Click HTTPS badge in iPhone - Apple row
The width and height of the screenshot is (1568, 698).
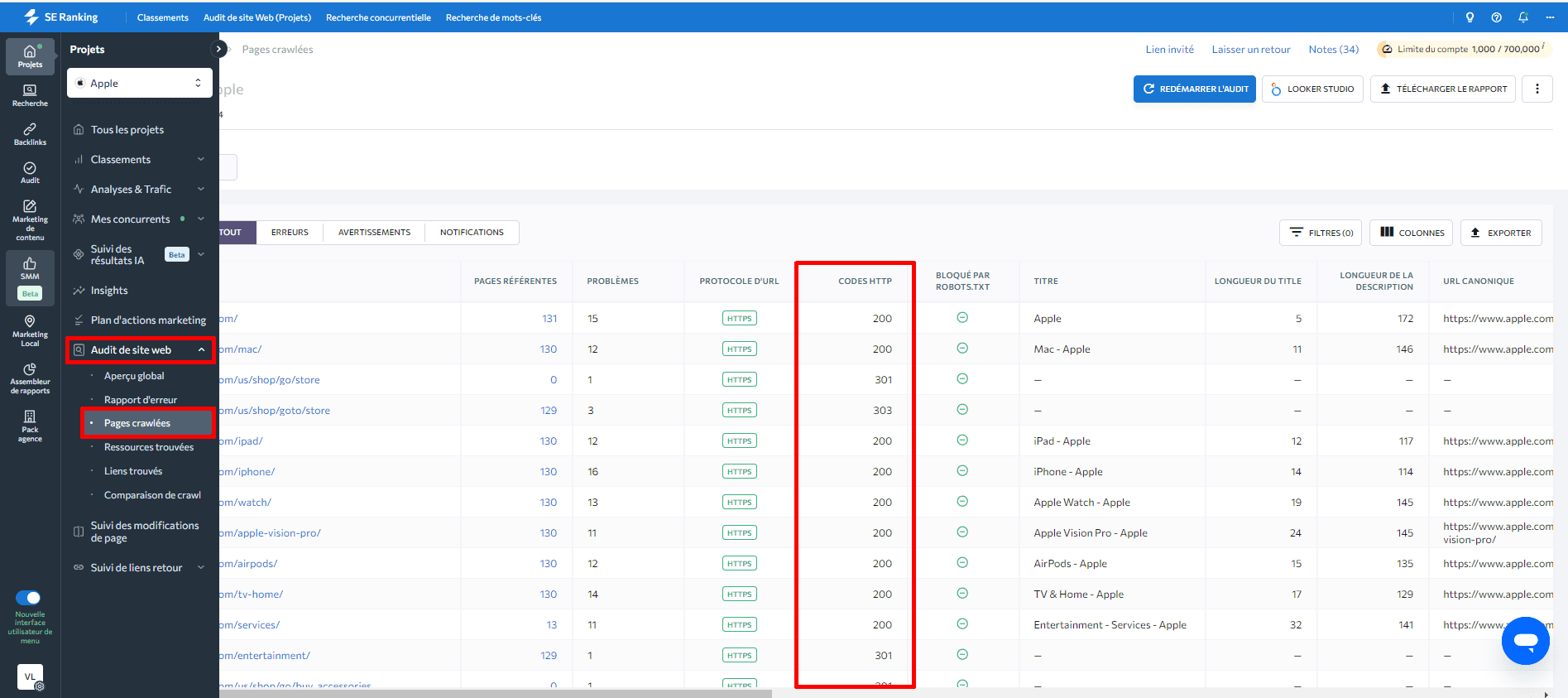(740, 471)
